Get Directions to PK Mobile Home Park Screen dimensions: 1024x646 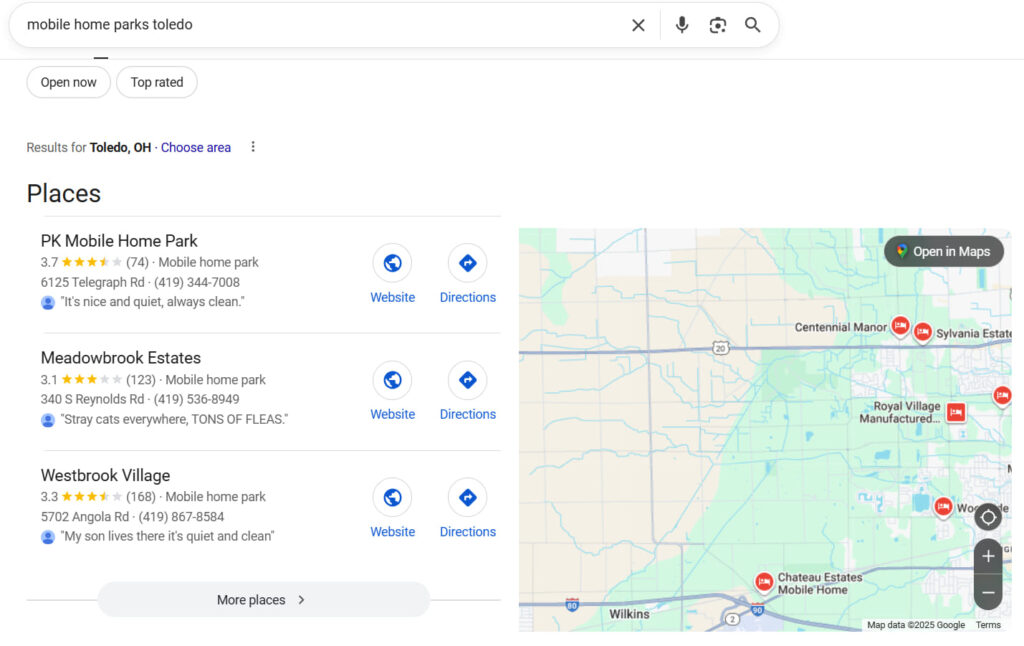[467, 263]
